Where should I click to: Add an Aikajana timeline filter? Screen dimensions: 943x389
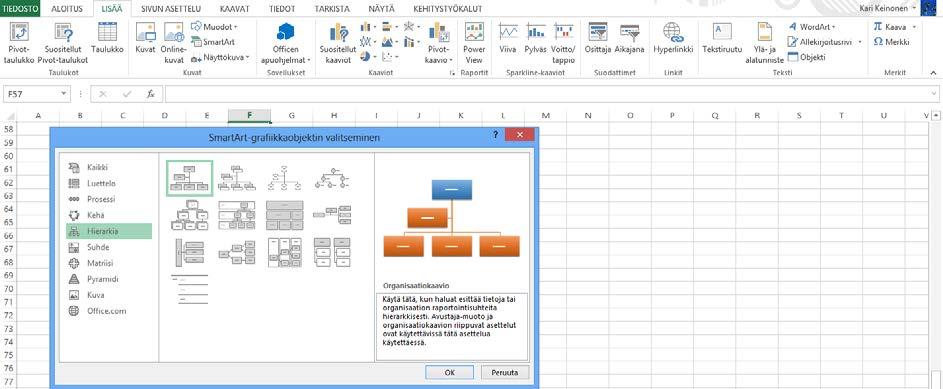pos(629,38)
